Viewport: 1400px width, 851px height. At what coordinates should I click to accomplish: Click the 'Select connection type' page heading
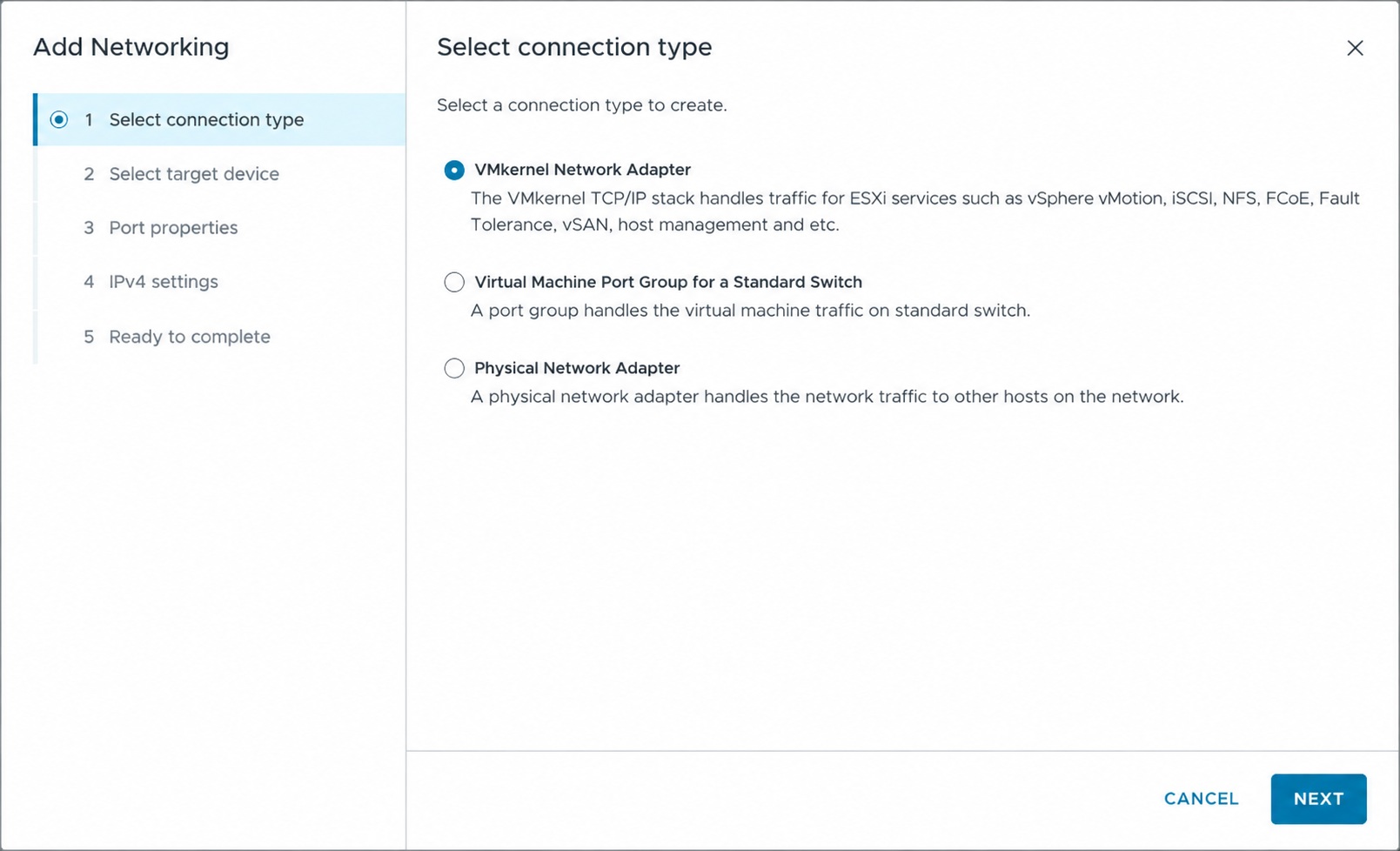point(574,47)
